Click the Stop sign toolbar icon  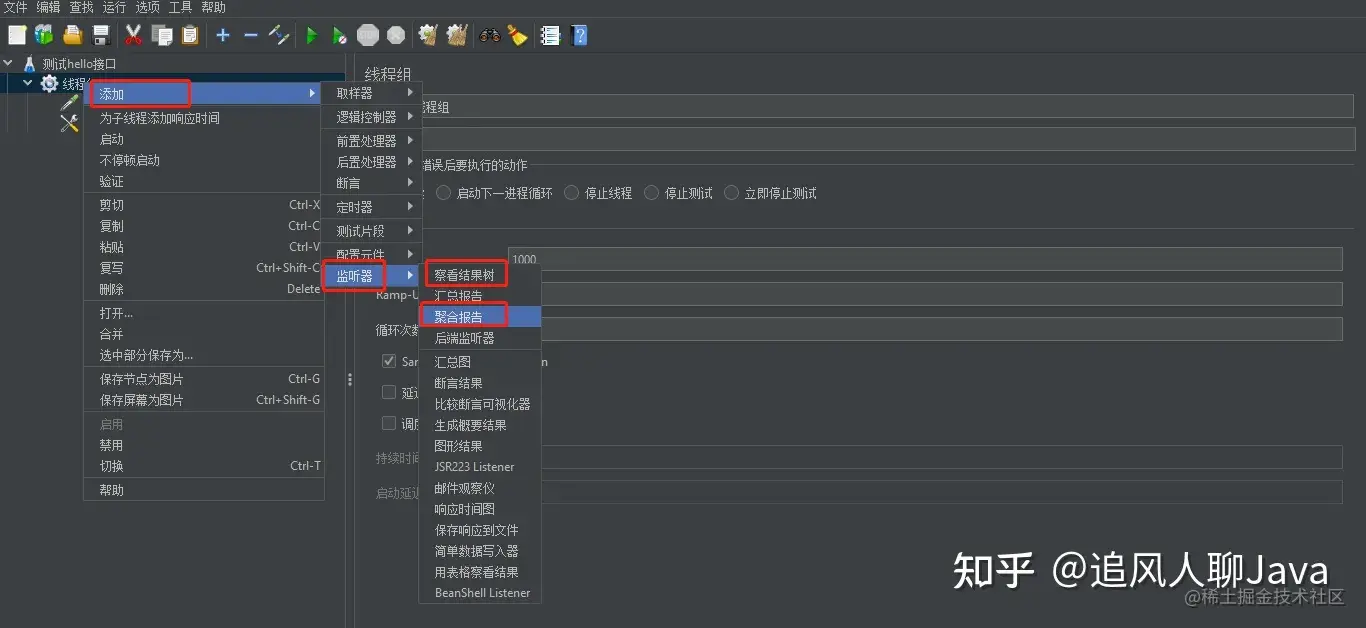(368, 36)
